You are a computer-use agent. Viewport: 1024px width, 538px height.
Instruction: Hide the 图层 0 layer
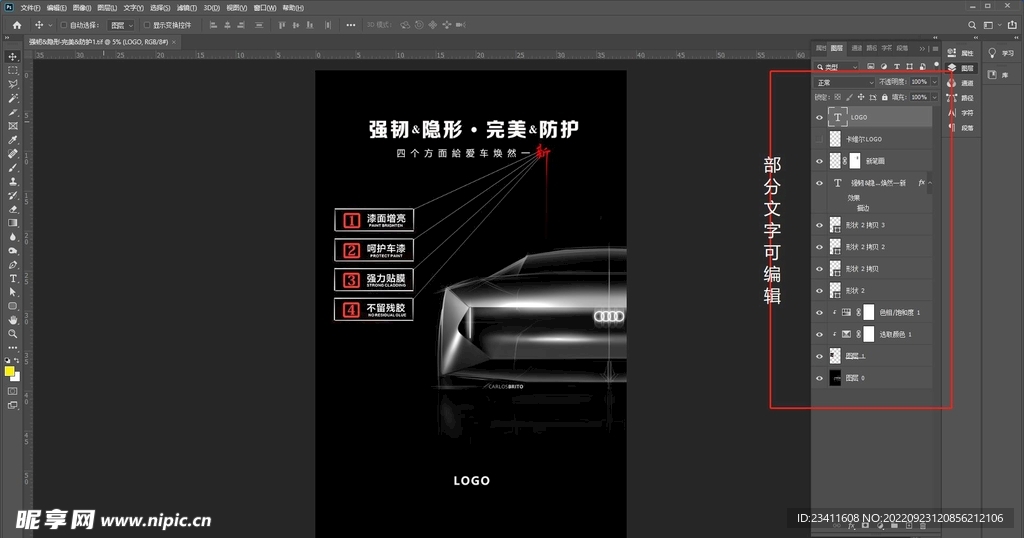coord(819,377)
